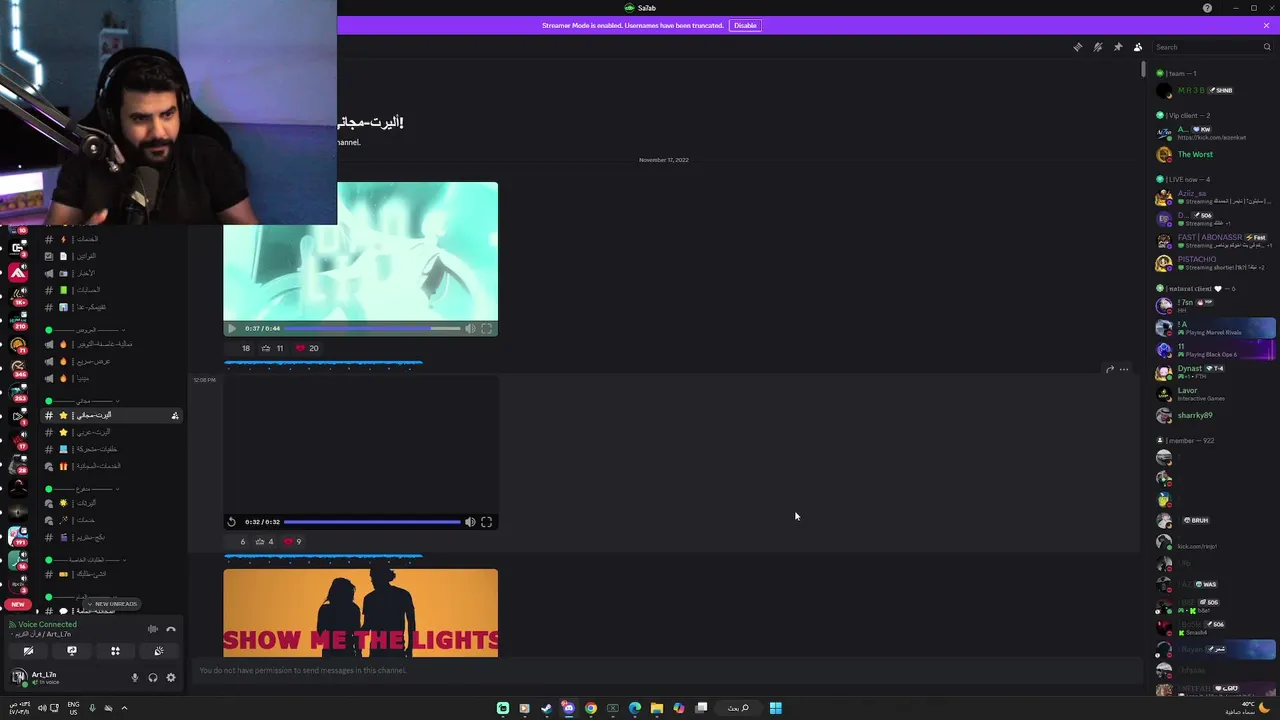Show hidden system tray icons chevron
Viewport: 1280px width, 720px height.
tap(124, 708)
